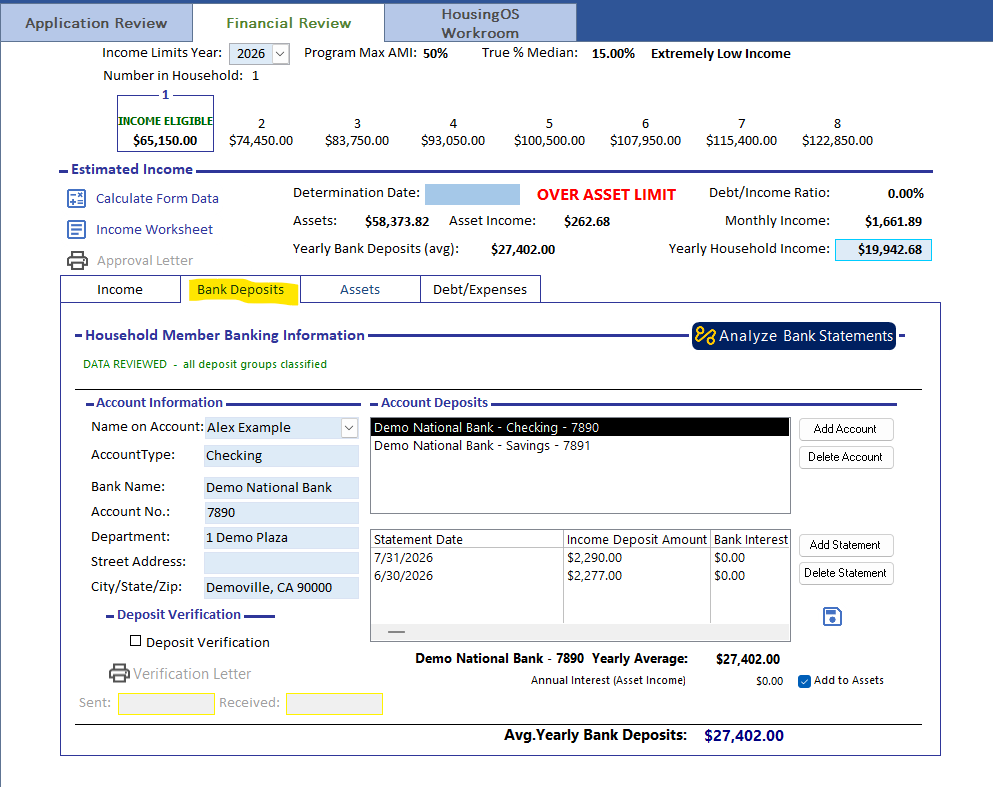
Task: Click the Department field 1 Demo Plaza
Action: click(x=281, y=538)
